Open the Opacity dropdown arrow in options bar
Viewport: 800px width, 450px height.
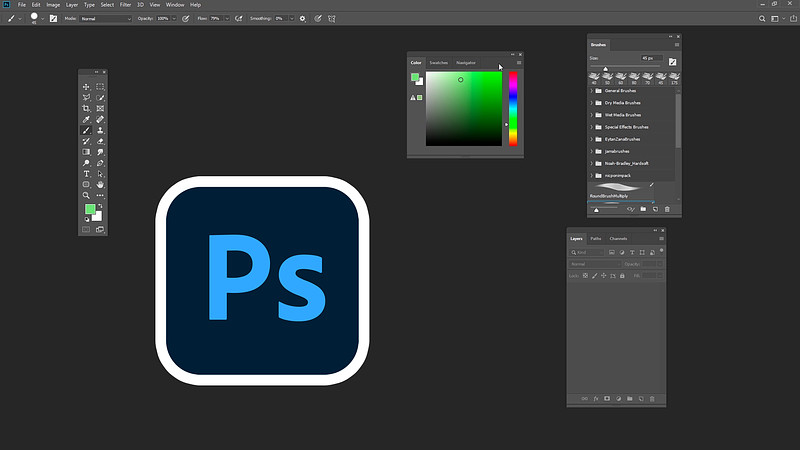(x=174, y=18)
